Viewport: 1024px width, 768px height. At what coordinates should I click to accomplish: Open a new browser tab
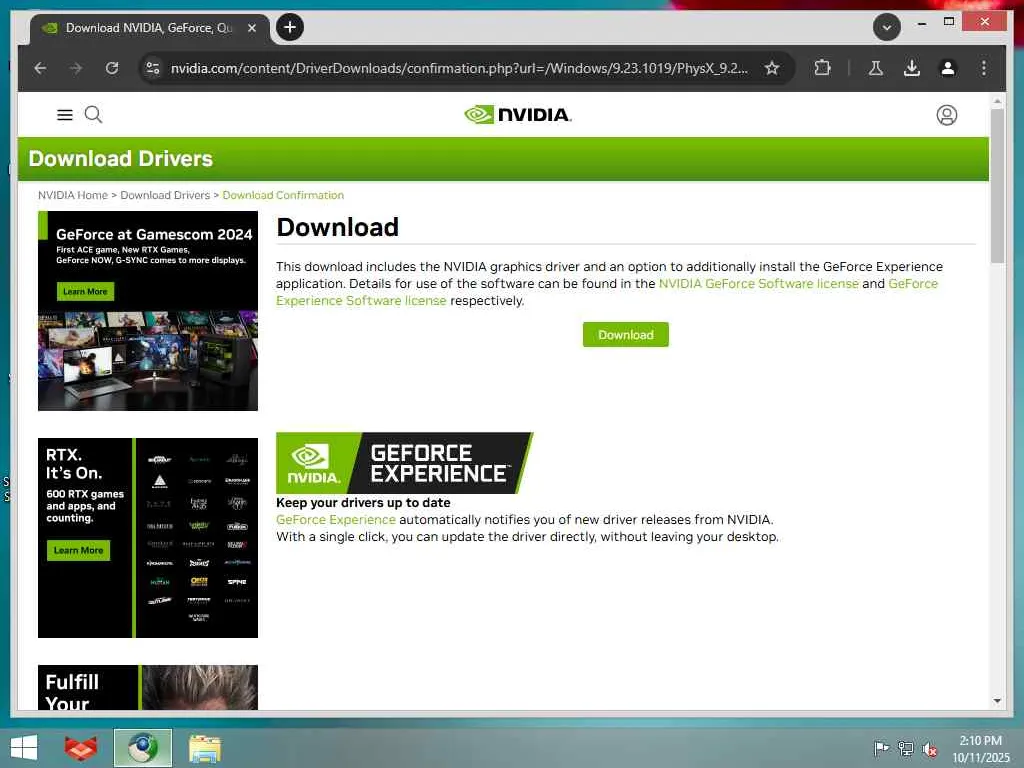[x=290, y=27]
